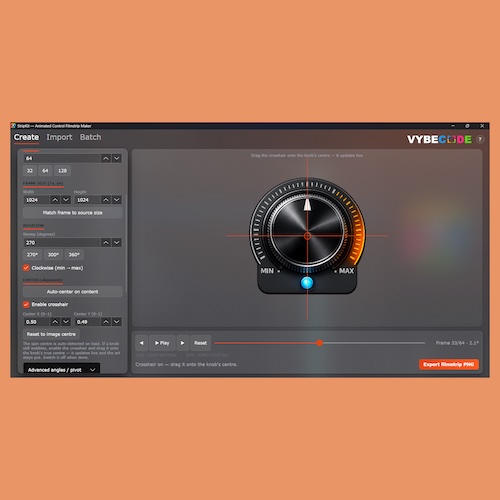
Task: Step to the previous frame
Action: click(142, 343)
